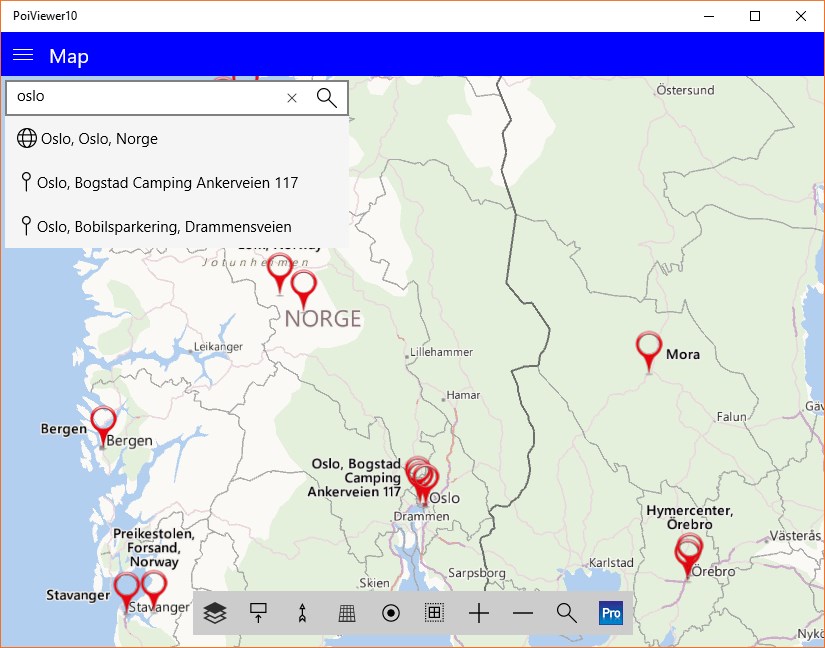Toggle the tilted grid map view
825x648 pixels.
tap(347, 613)
